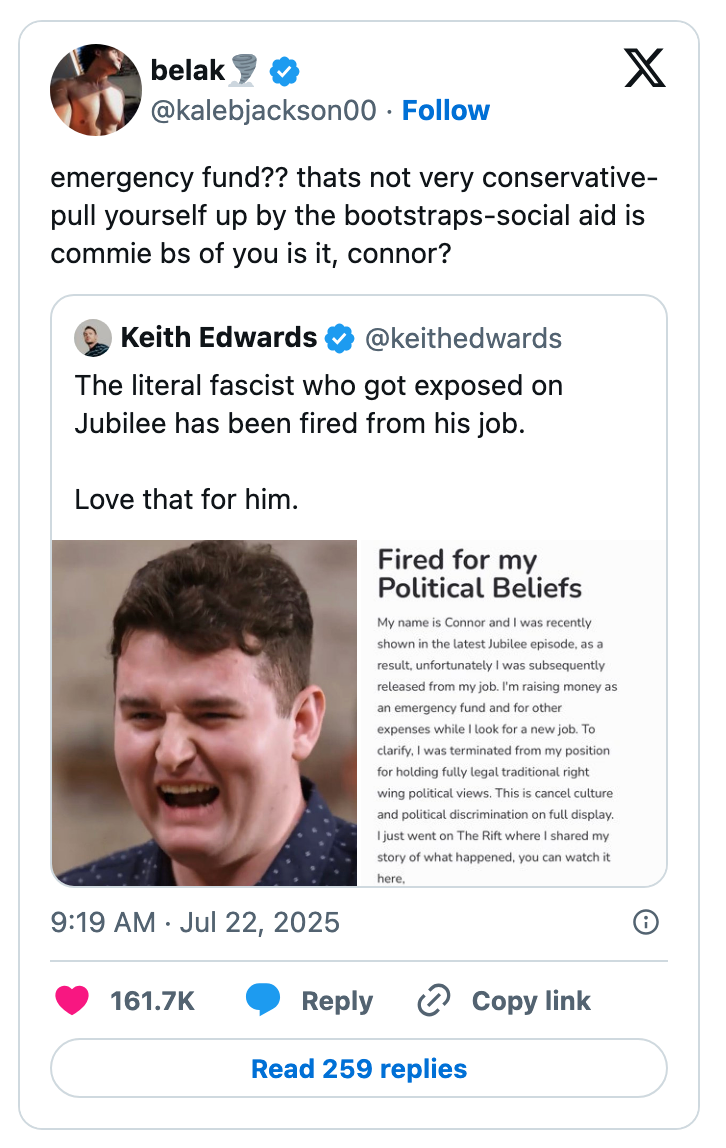726x1148 pixels.
Task: Click the Reply text button
Action: click(x=336, y=1001)
